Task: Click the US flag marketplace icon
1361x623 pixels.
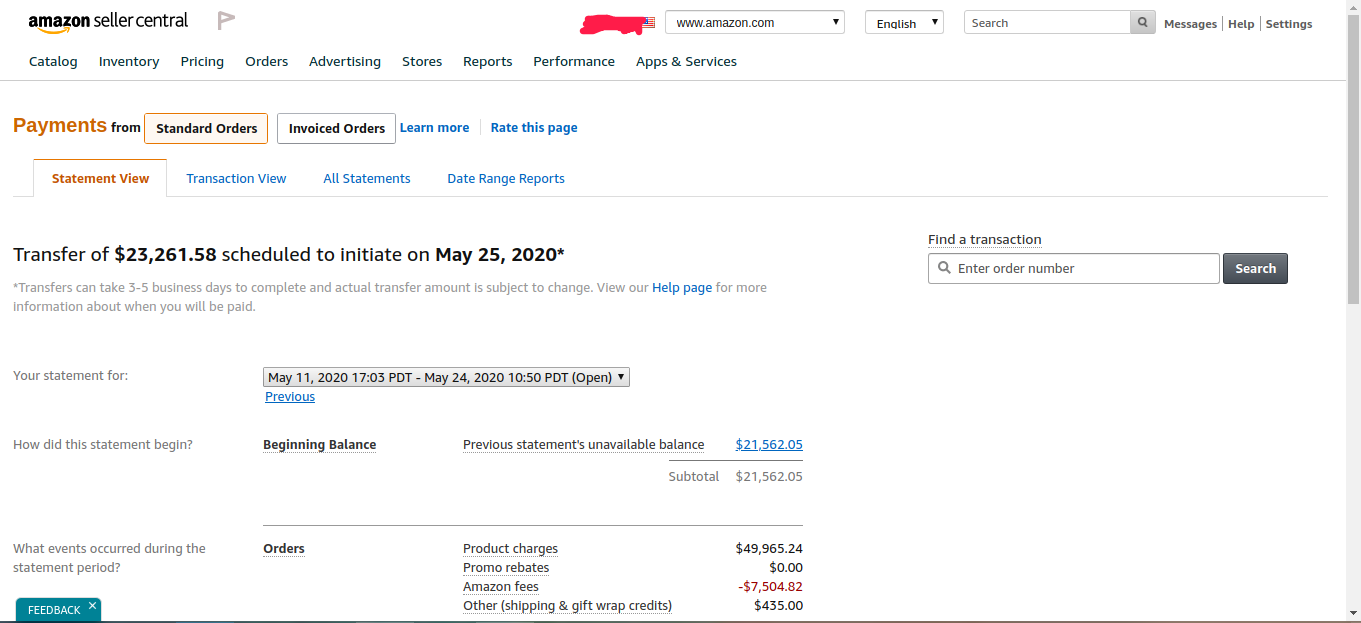Action: click(x=649, y=22)
